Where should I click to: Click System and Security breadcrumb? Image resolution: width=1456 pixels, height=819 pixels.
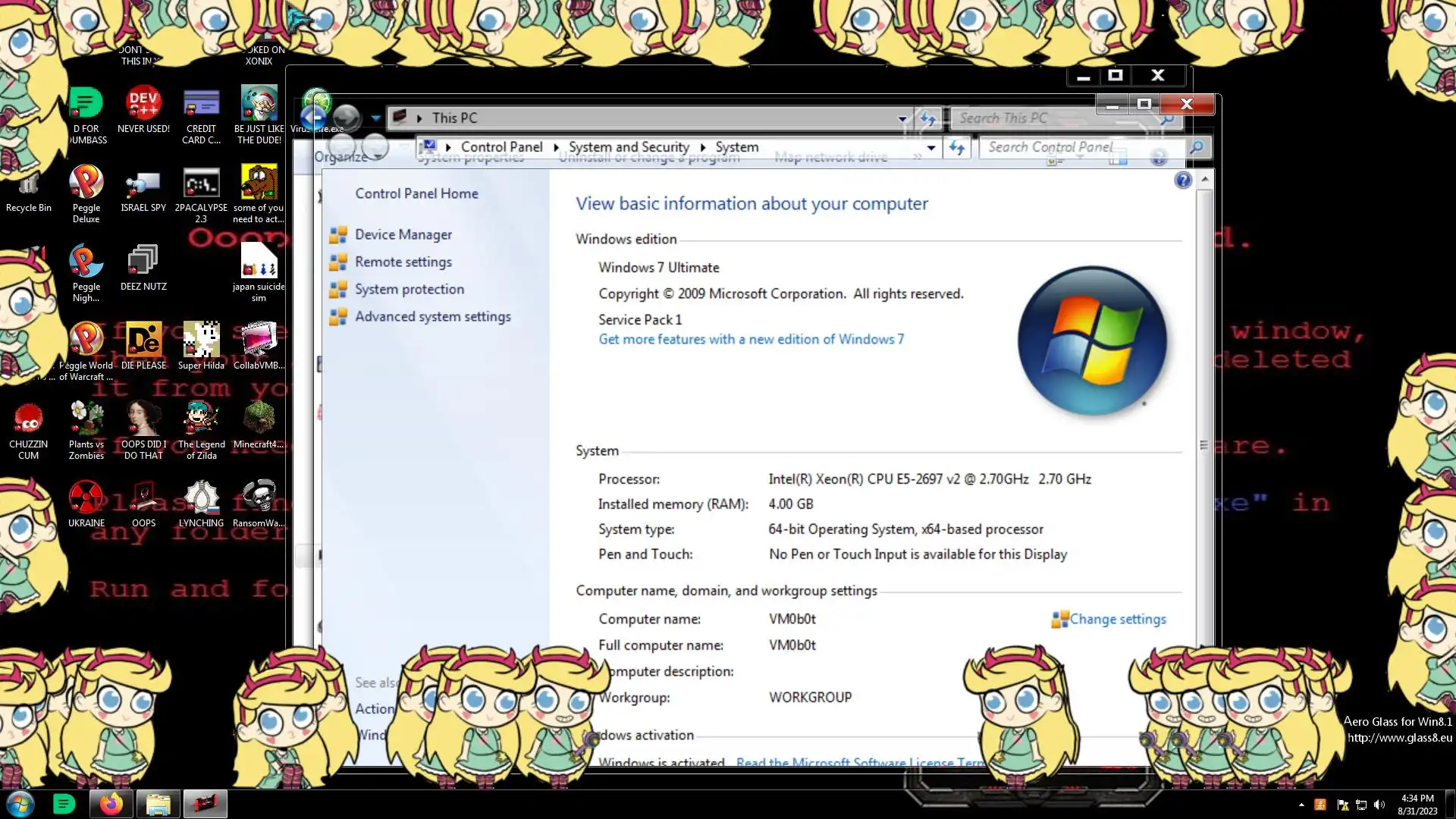629,147
